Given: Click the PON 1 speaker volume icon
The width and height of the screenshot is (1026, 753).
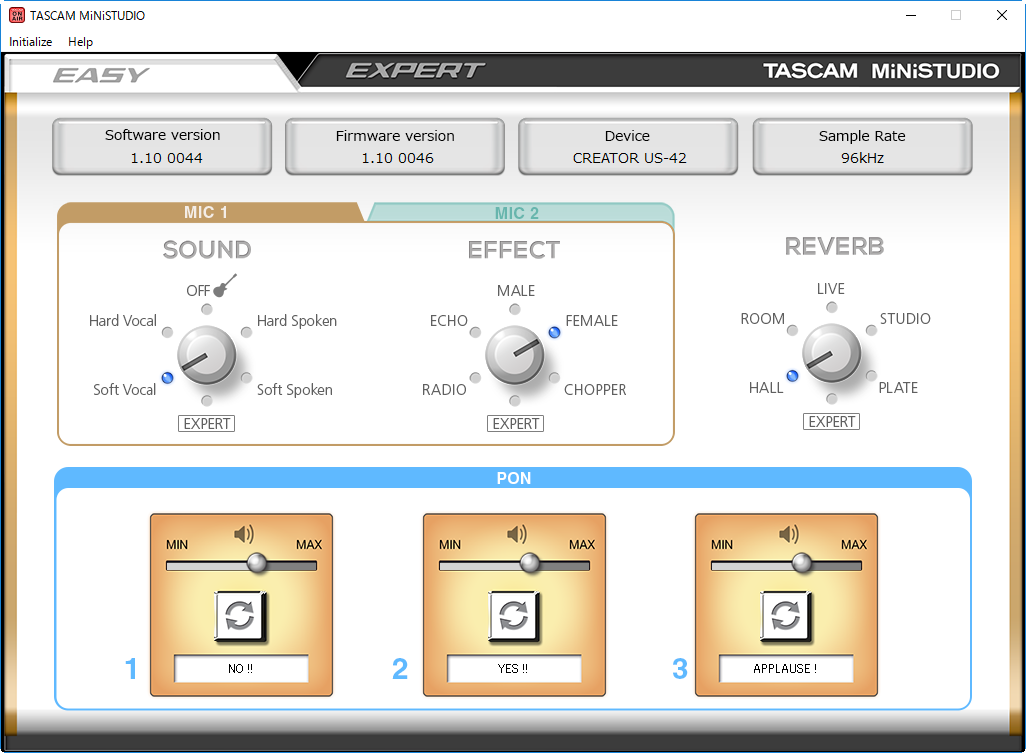Looking at the screenshot, I should point(244,534).
